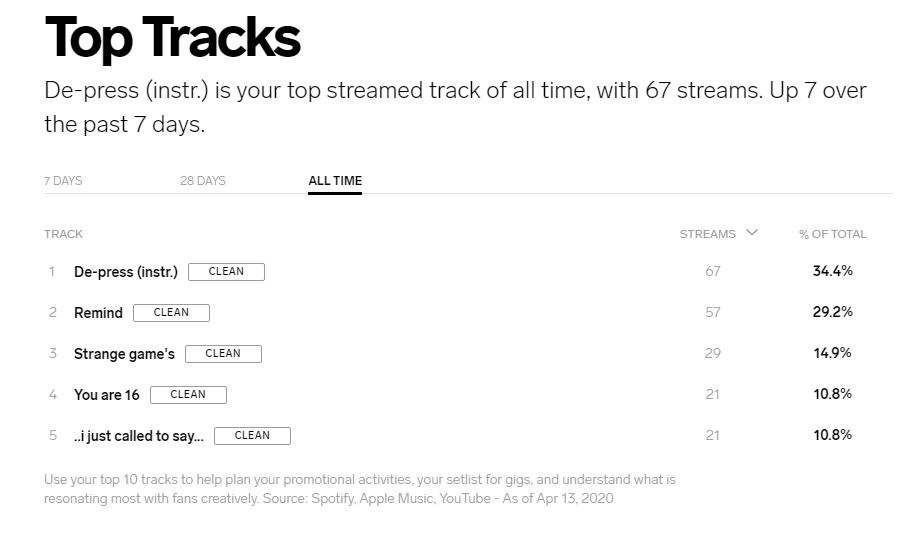This screenshot has width=900, height=537.
Task: Switch to the 28 DAYS tab
Action: pyautogui.click(x=203, y=181)
